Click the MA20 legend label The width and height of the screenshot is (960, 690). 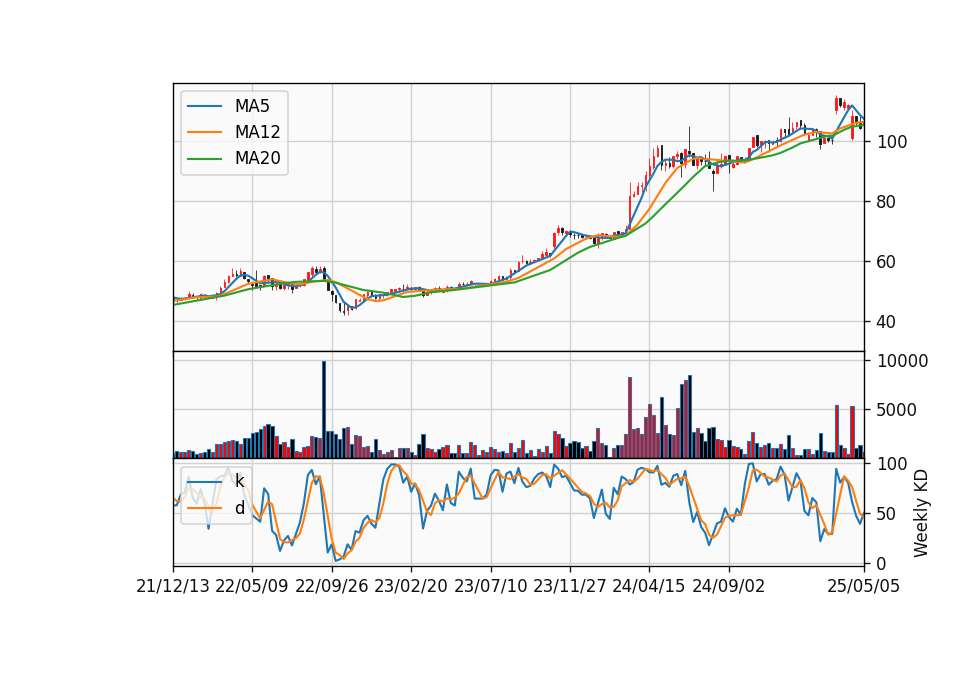257,159
